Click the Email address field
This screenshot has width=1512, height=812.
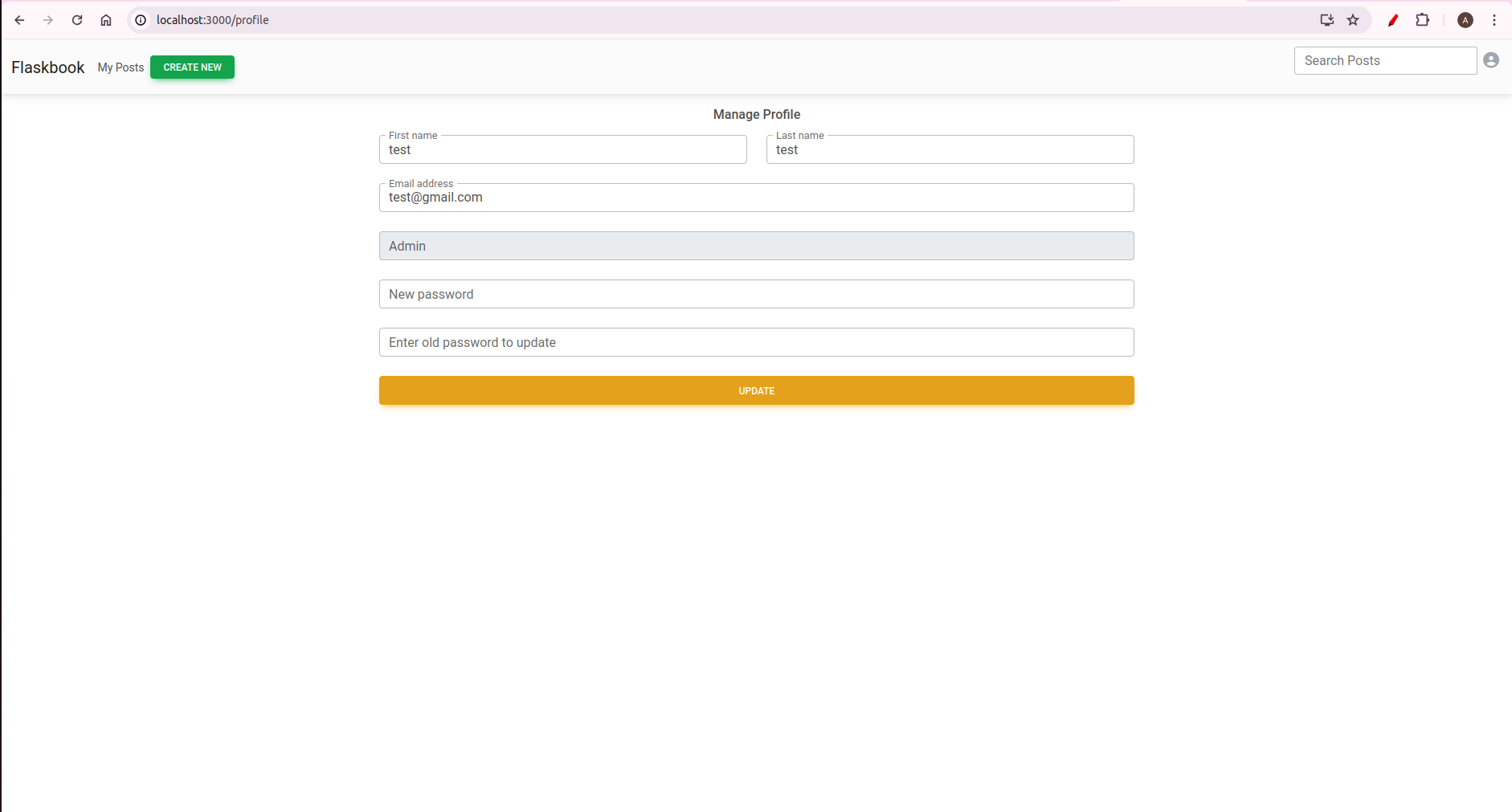[x=756, y=198]
